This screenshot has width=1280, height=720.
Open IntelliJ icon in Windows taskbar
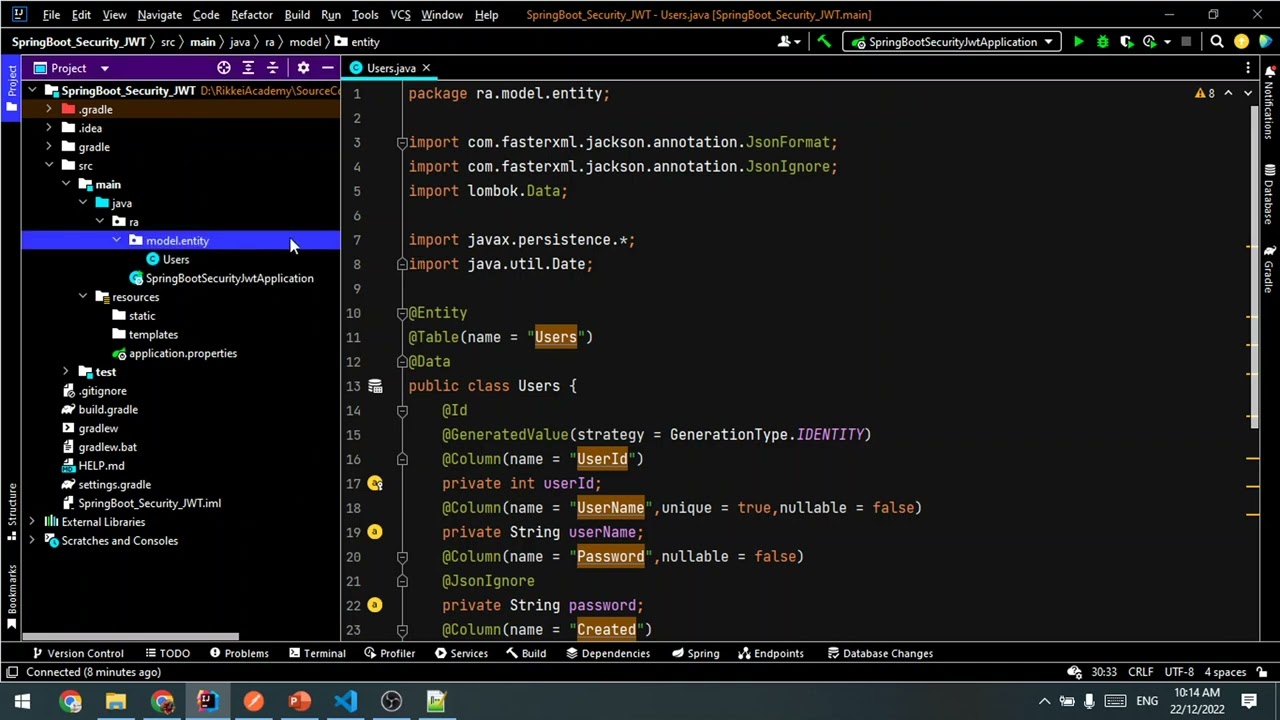[x=207, y=701]
